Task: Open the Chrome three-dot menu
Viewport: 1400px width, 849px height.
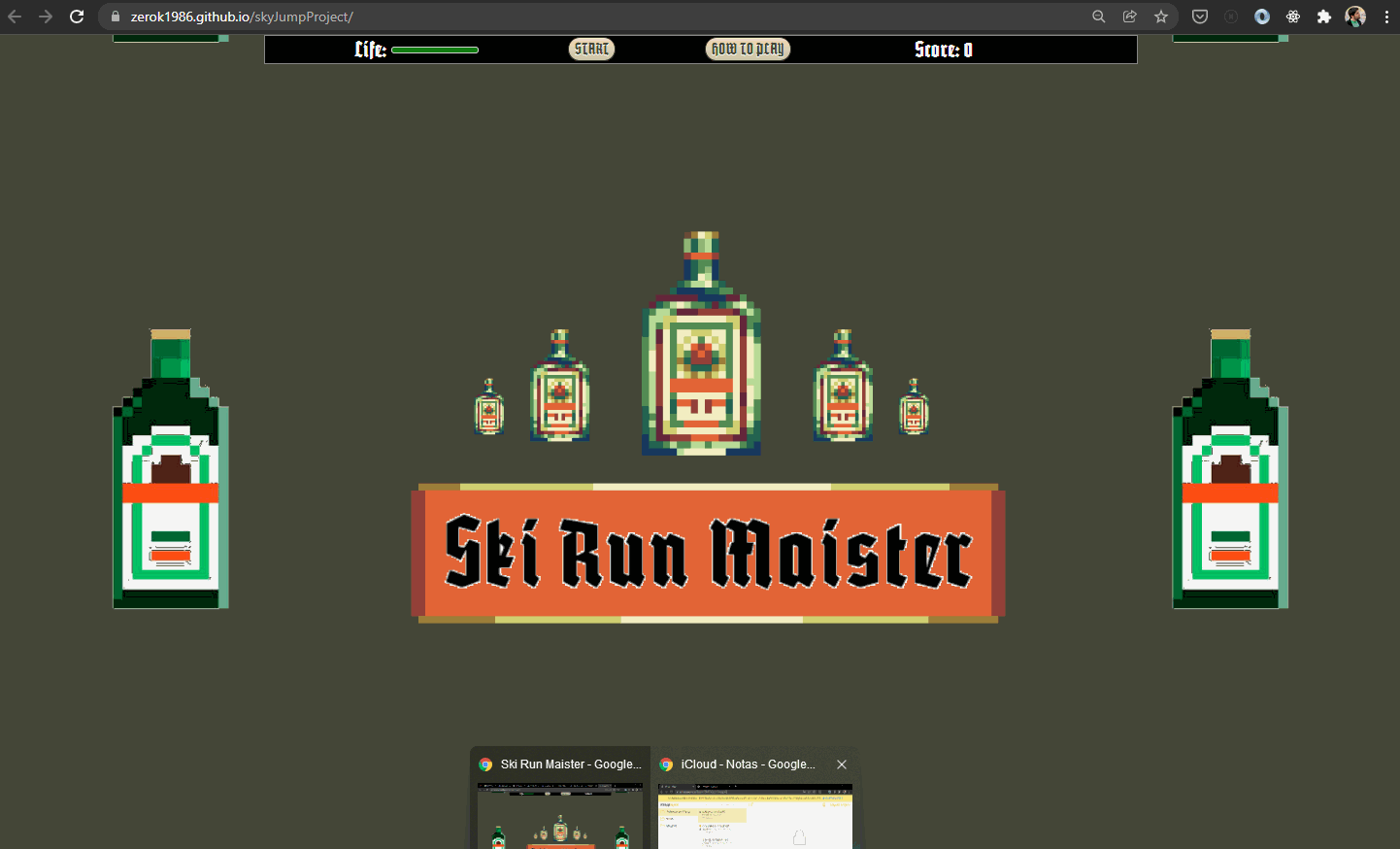Action: tap(1386, 17)
